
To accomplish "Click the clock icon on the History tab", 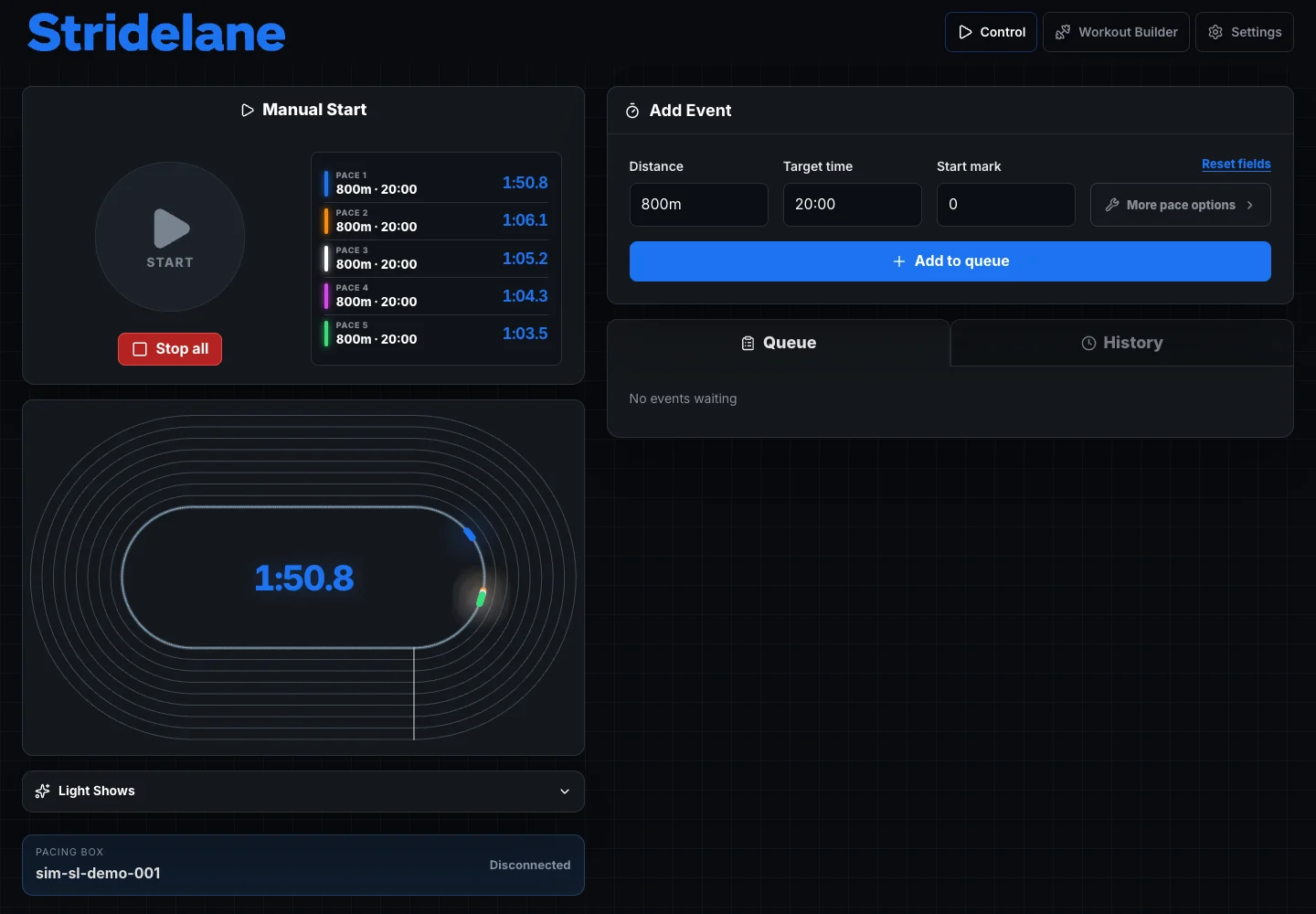I will [1088, 343].
